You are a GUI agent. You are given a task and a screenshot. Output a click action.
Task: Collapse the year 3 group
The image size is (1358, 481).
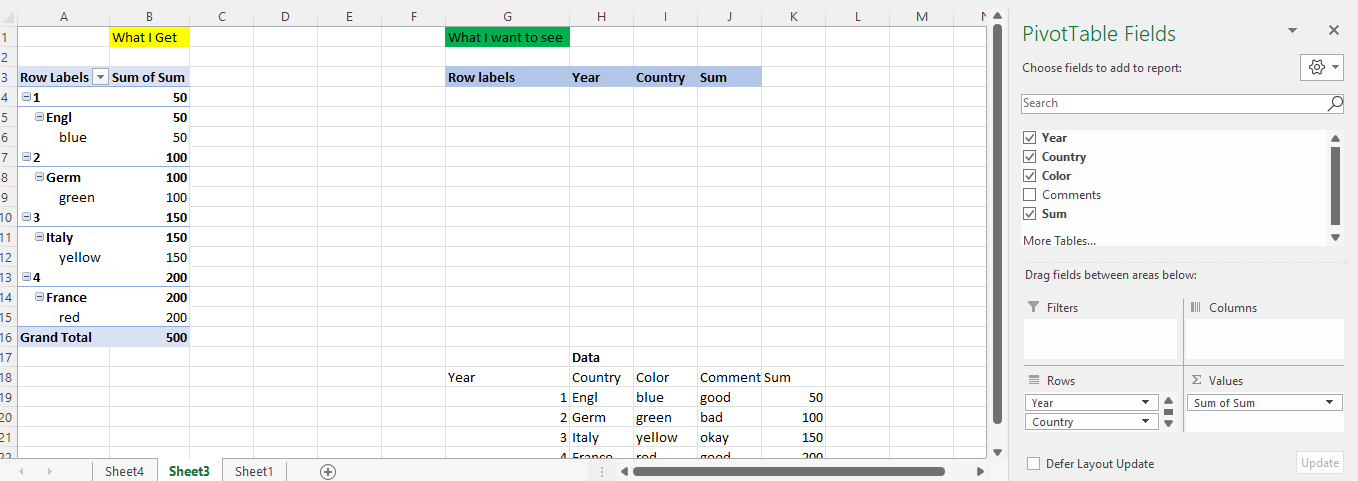click(x=25, y=217)
